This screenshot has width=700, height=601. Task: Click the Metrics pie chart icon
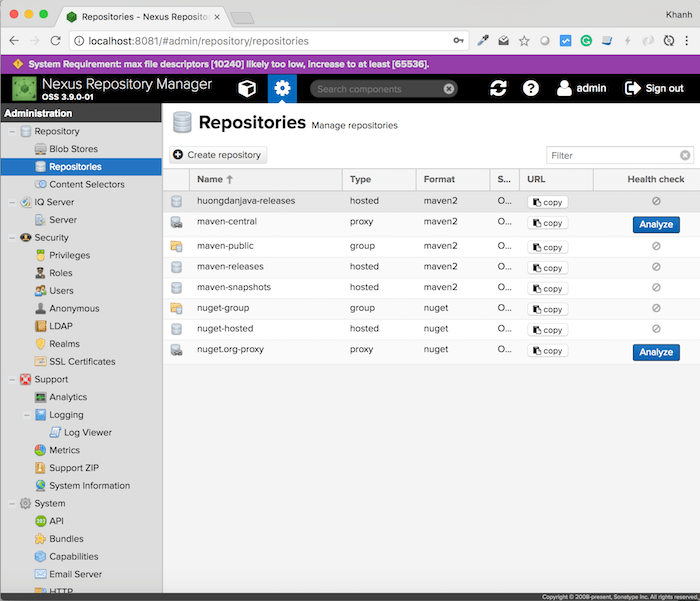pos(40,450)
